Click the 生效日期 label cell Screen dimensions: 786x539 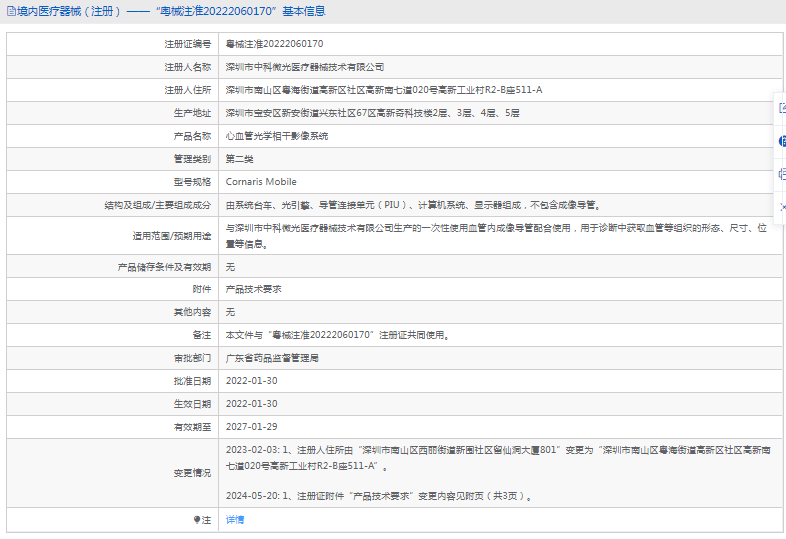(113, 404)
